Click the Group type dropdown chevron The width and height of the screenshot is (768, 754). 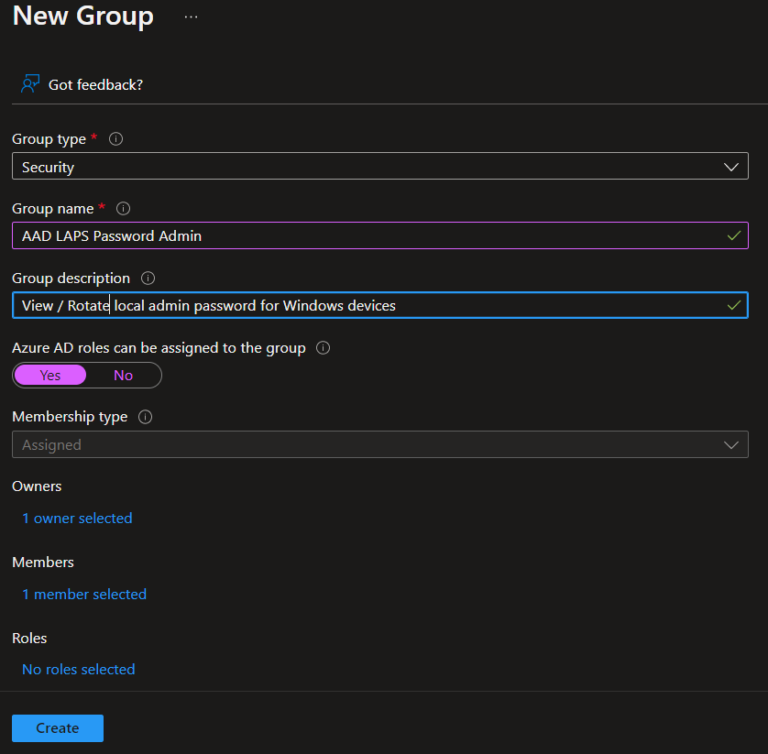731,167
